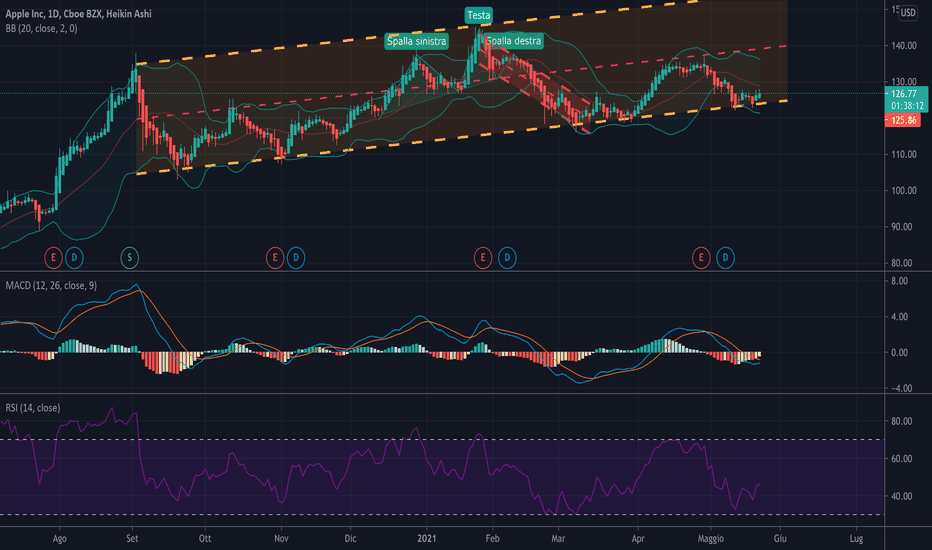The image size is (932, 550).
Task: Click the 40.00 value on RSI axis
Action: point(902,496)
